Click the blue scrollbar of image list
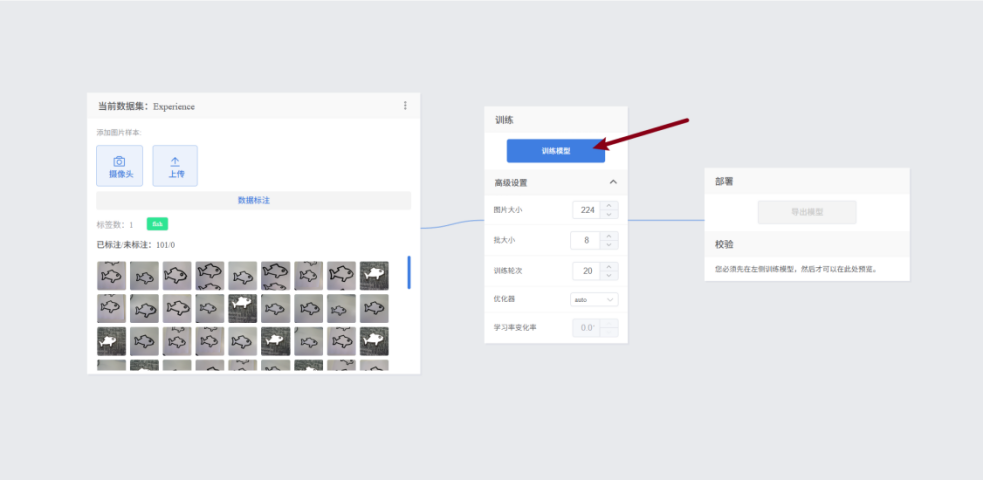This screenshot has height=480, width=983. [408, 272]
